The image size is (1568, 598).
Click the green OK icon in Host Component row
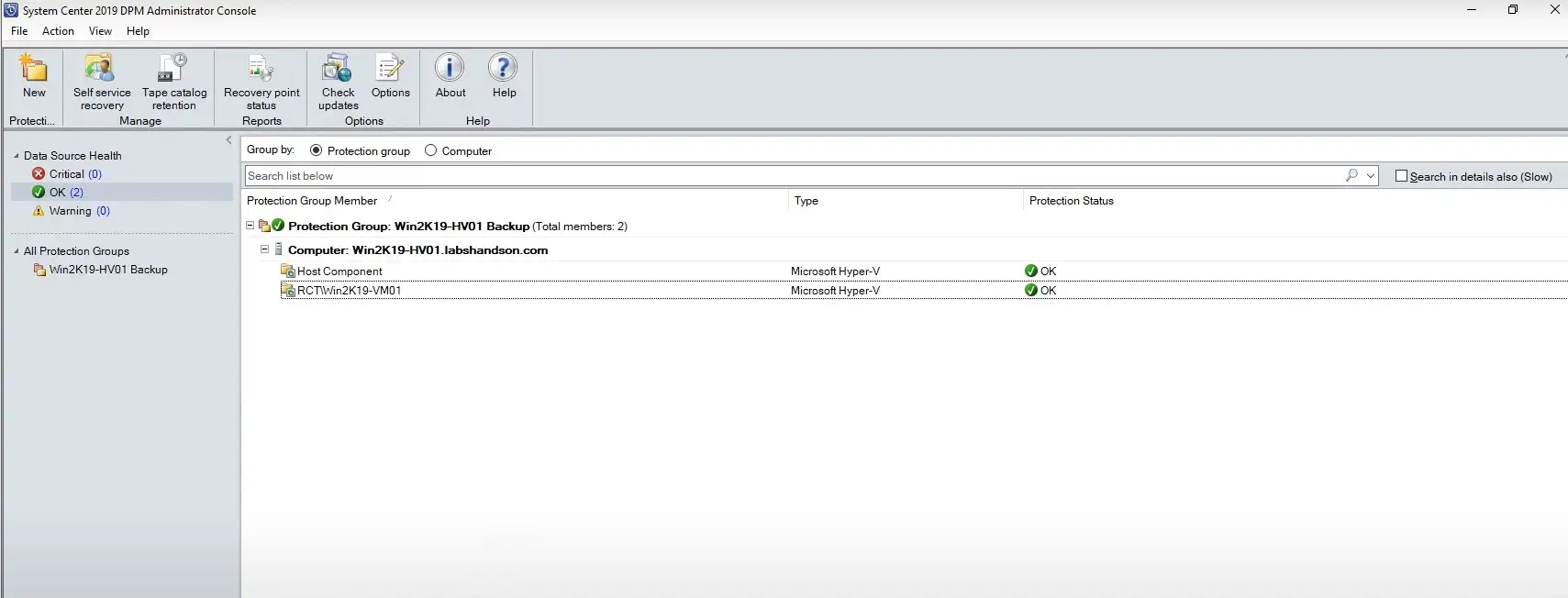click(1031, 271)
